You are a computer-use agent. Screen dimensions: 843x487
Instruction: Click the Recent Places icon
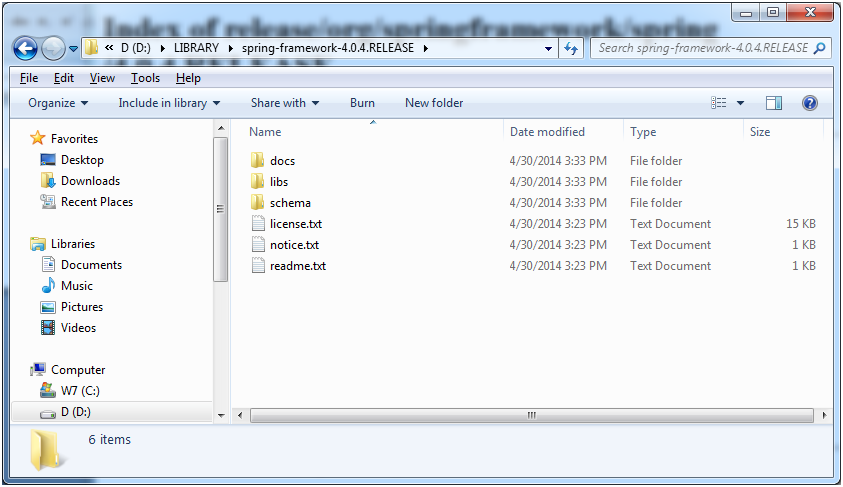[x=48, y=202]
